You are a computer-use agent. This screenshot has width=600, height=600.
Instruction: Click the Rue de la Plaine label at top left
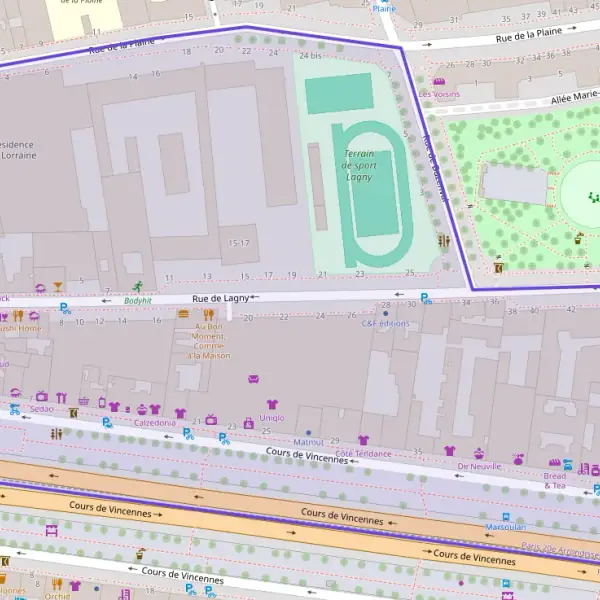pyautogui.click(x=122, y=43)
